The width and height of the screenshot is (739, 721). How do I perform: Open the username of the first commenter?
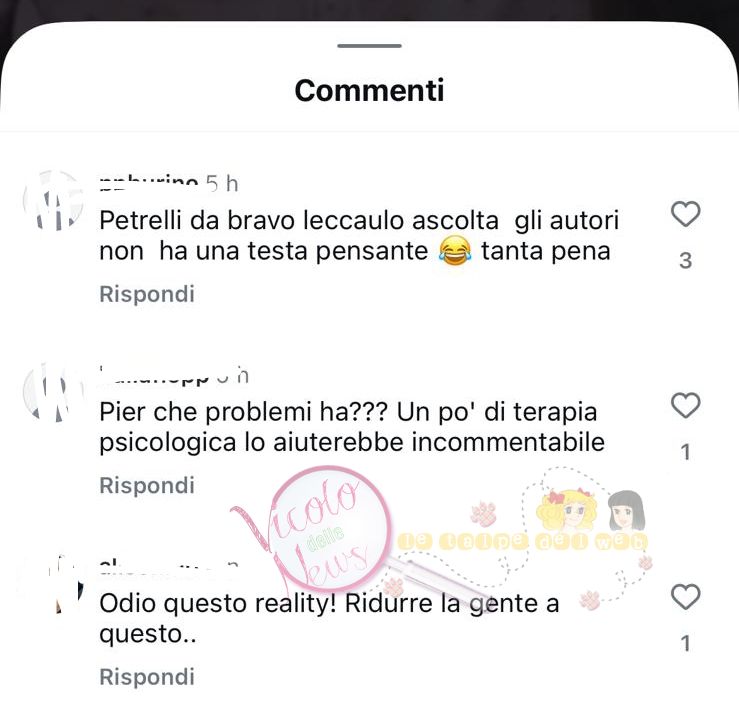click(148, 183)
